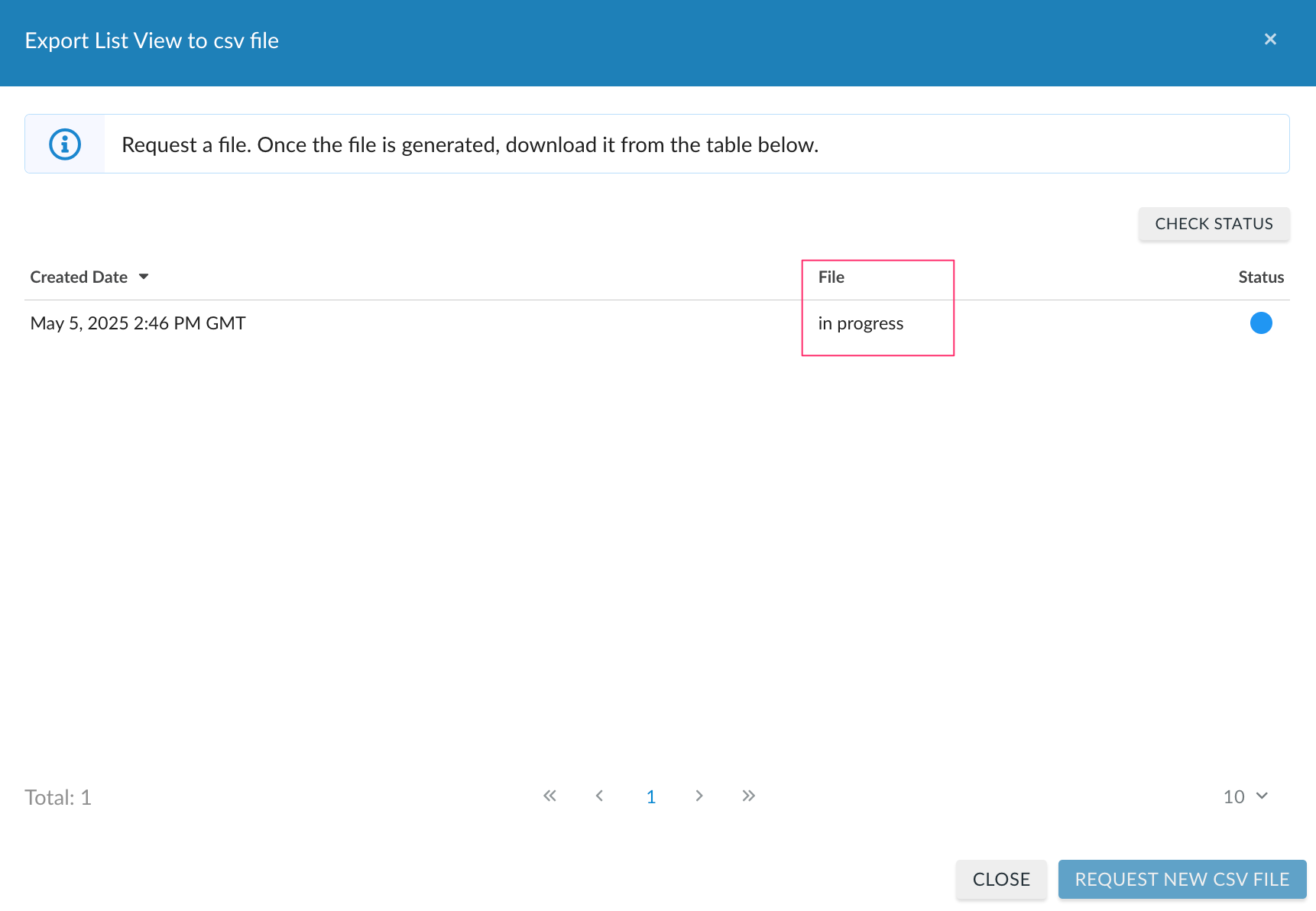The image size is (1316, 911).
Task: Jump to the last page with double-right arrows
Action: pyautogui.click(x=748, y=796)
